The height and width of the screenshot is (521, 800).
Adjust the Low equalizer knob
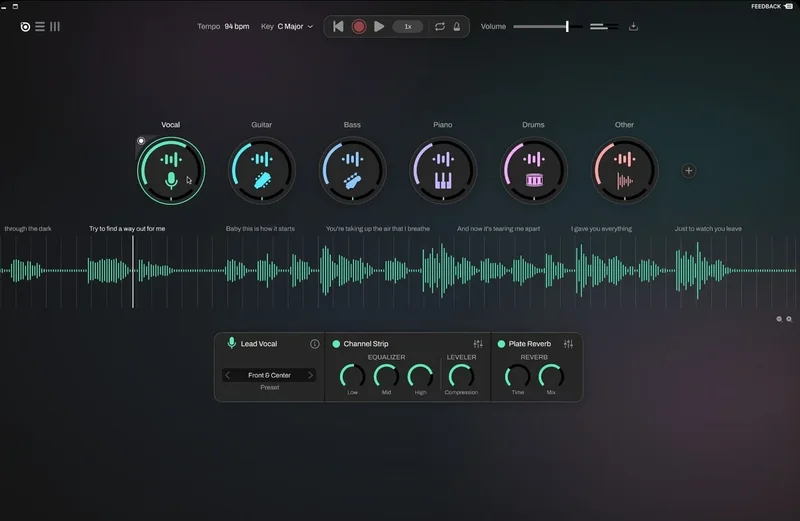352,377
